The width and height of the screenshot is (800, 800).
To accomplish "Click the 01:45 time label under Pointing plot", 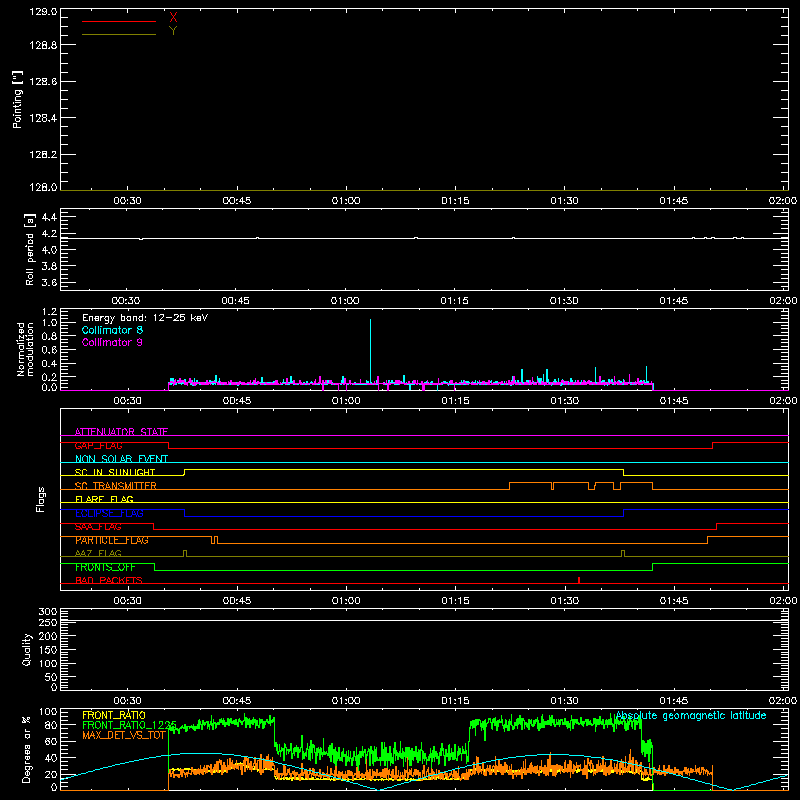I will coord(673,201).
